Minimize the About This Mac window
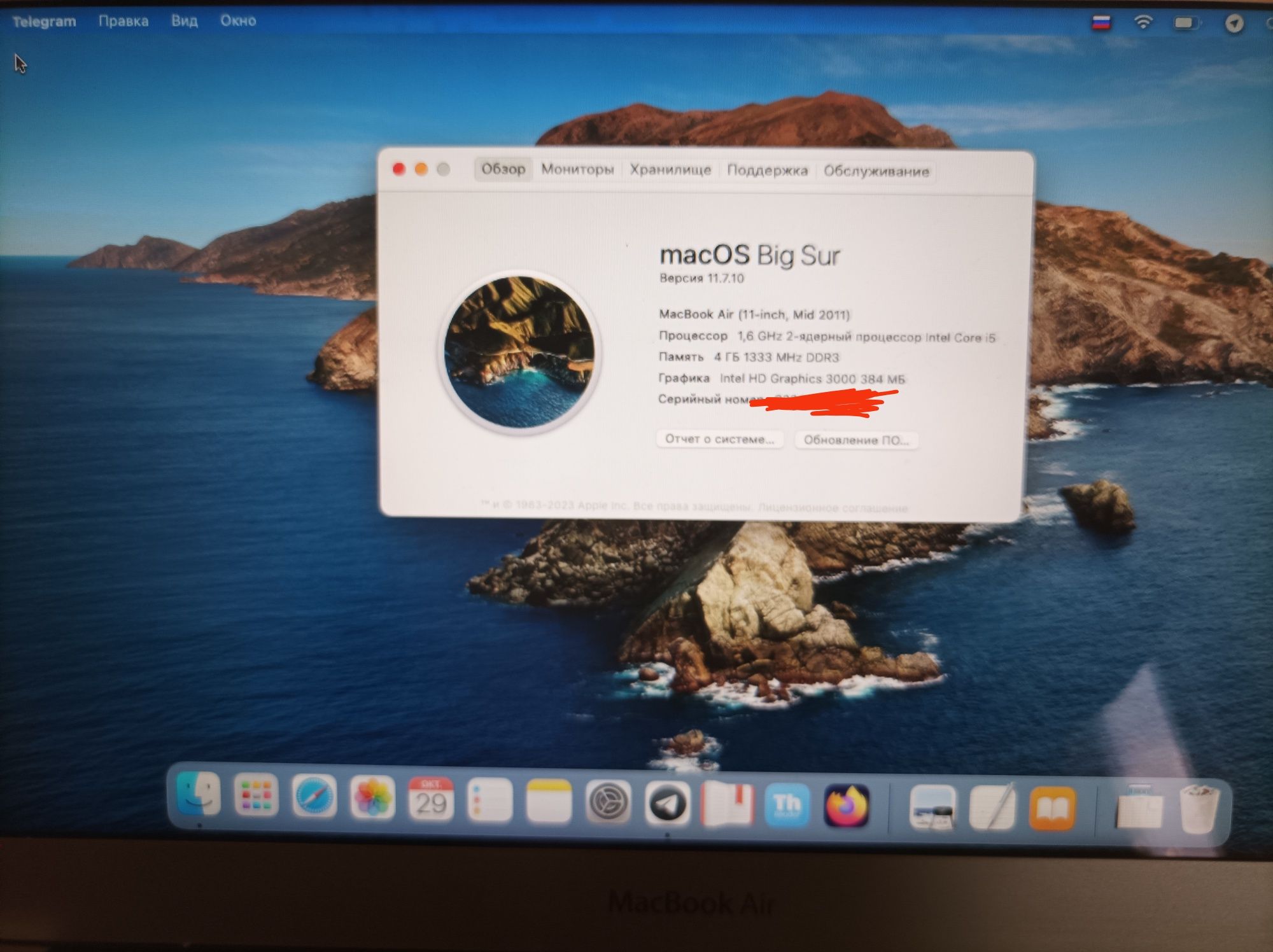The height and width of the screenshot is (952, 1273). pyautogui.click(x=421, y=169)
